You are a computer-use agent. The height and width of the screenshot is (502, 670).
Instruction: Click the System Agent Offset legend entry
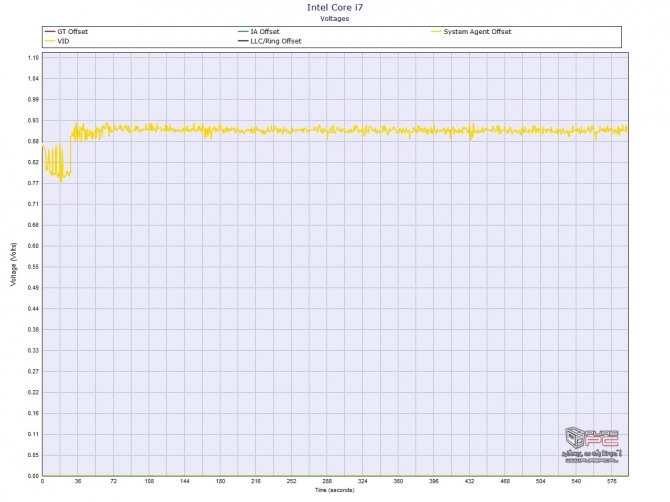pyautogui.click(x=471, y=32)
